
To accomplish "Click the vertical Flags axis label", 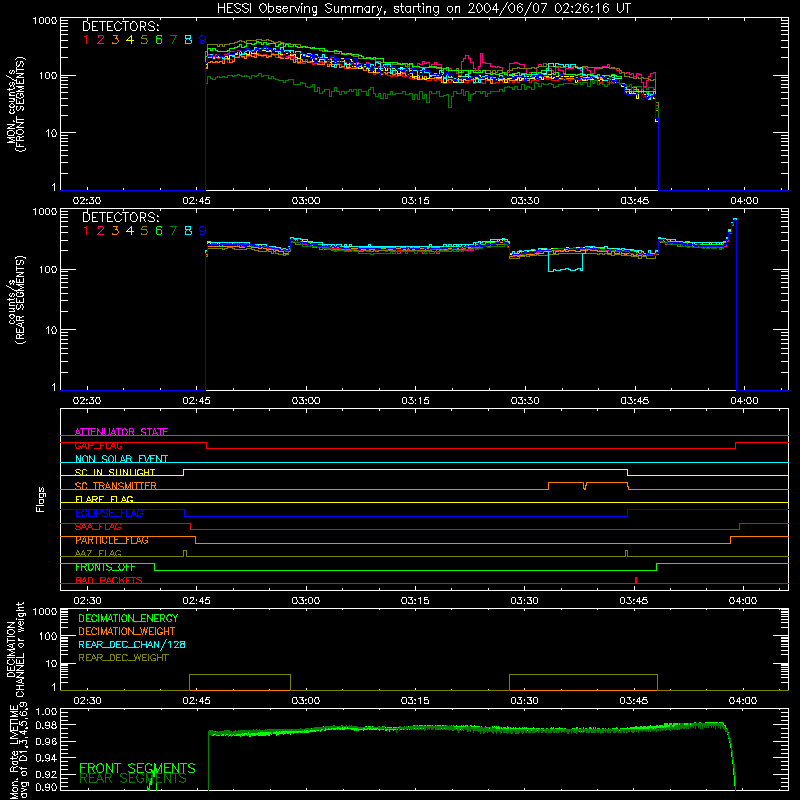I will click(x=40, y=499).
